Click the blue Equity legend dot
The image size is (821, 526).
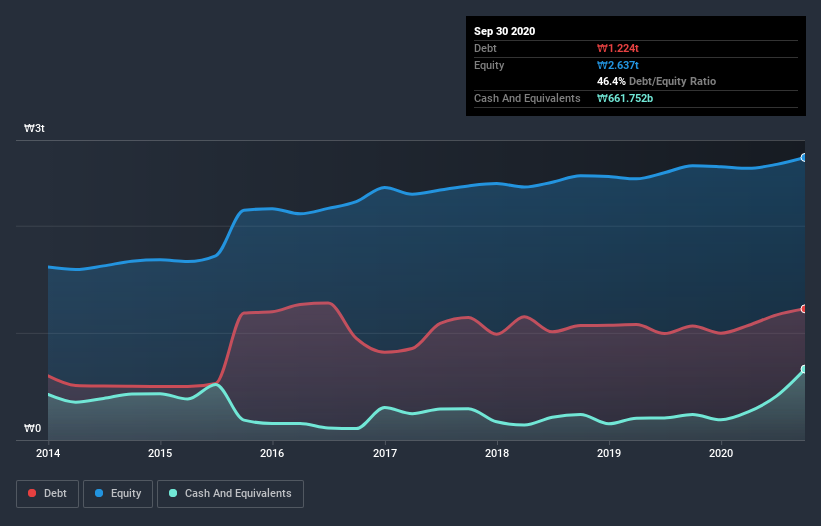tap(99, 493)
